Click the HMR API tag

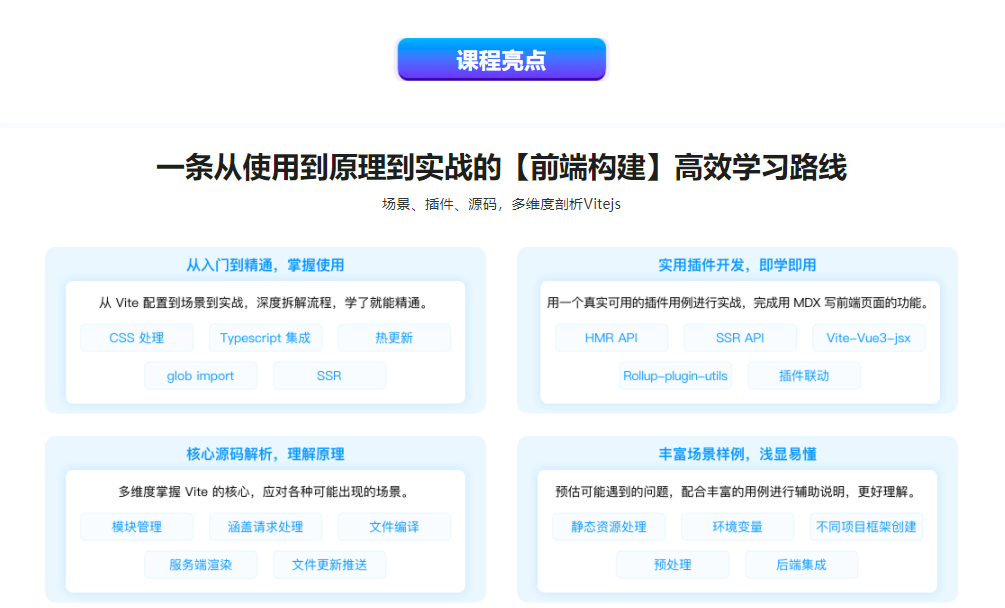[611, 338]
